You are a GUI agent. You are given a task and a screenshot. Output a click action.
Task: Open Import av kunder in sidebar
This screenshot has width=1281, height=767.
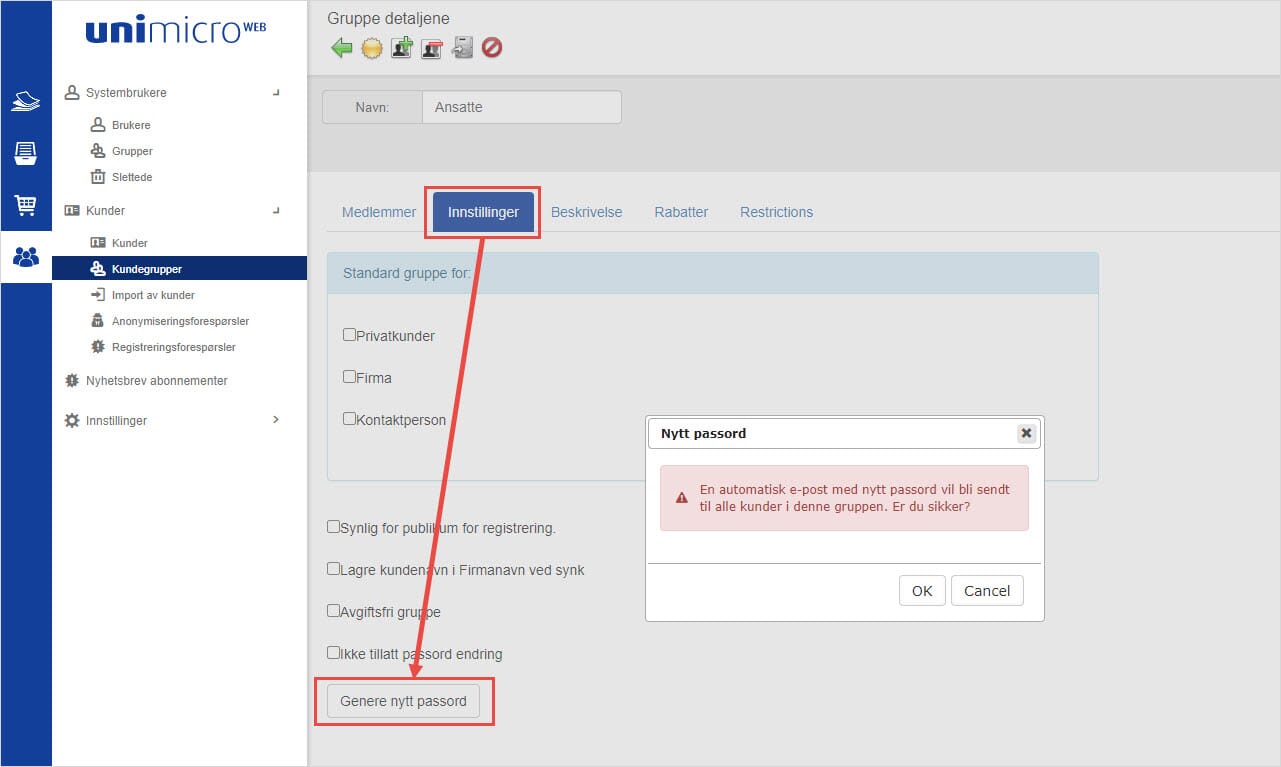[153, 295]
